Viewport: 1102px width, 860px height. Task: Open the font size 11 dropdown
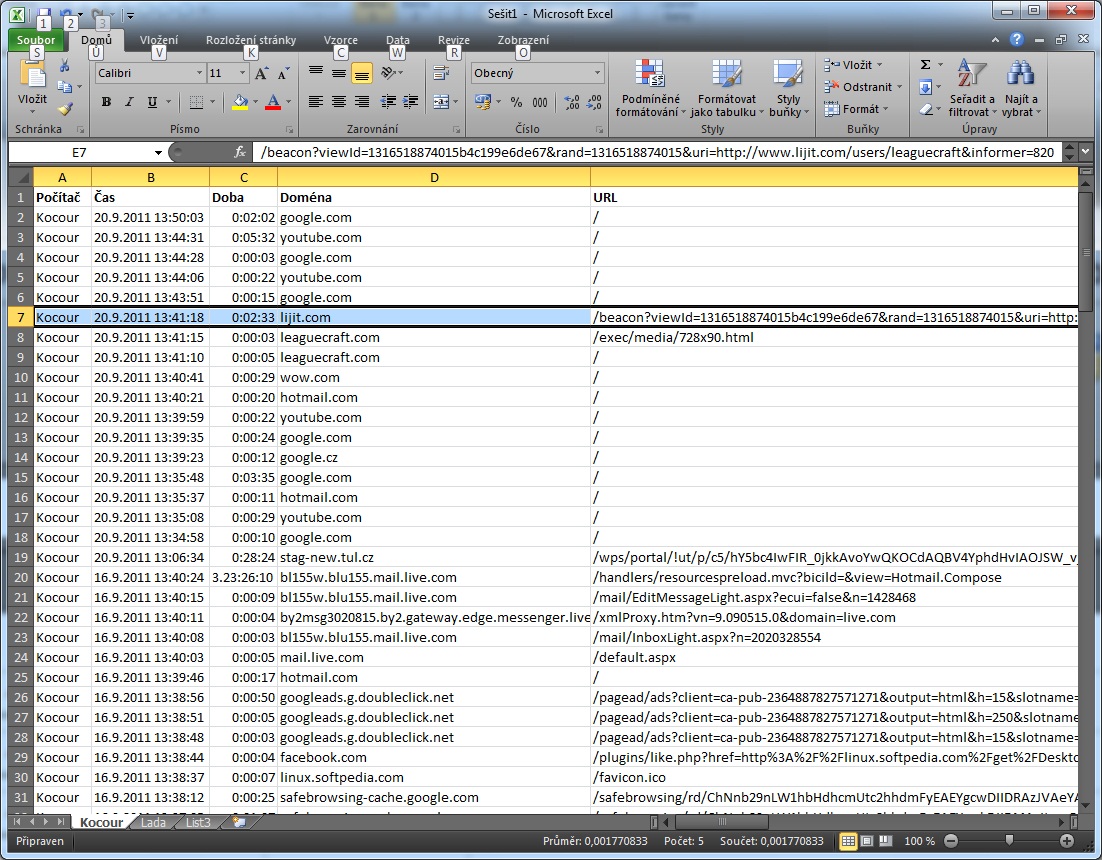click(242, 73)
